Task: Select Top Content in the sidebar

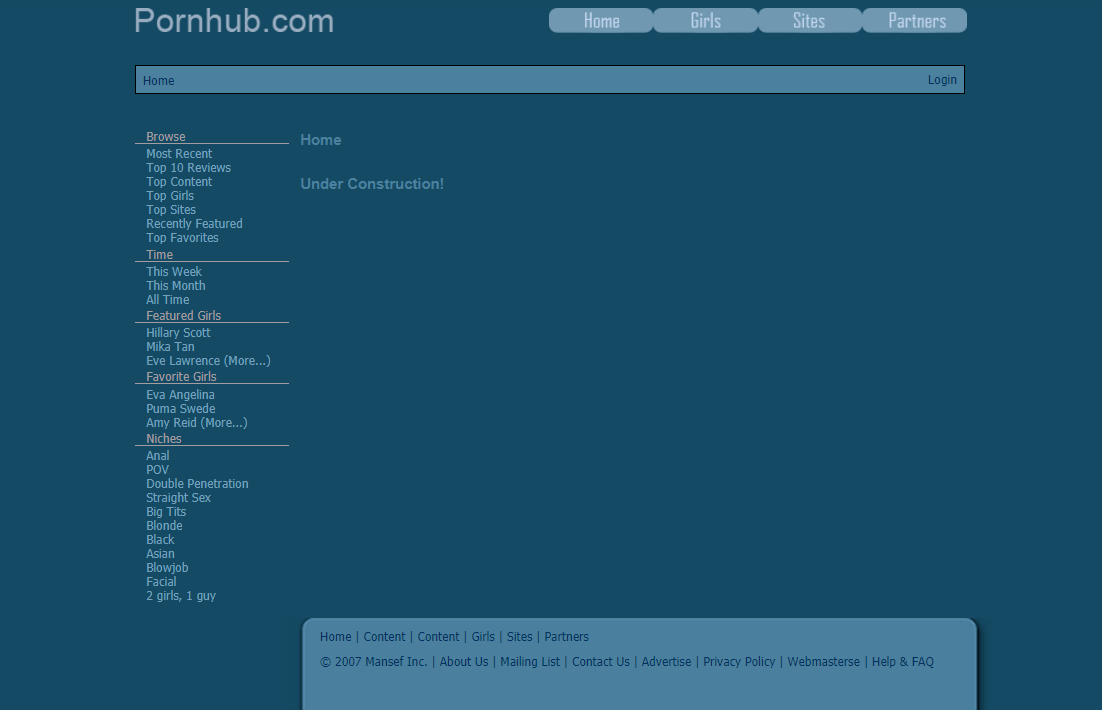Action: click(x=179, y=182)
